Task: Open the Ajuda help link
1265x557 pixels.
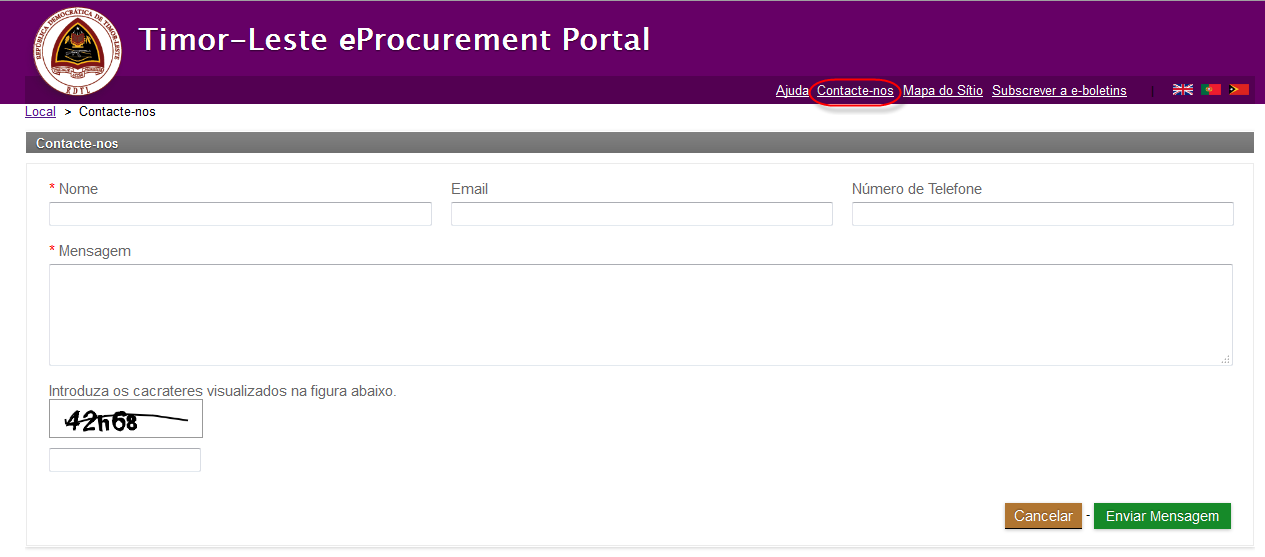Action: (792, 91)
